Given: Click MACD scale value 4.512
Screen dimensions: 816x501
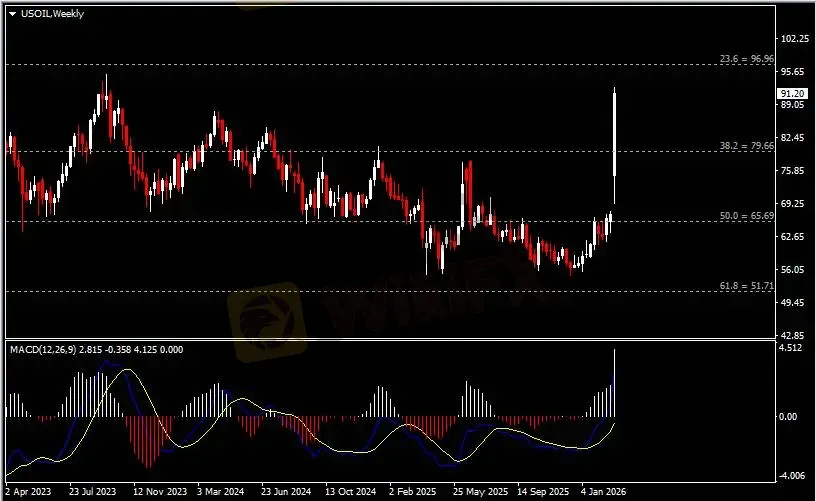Looking at the screenshot, I should click(790, 348).
